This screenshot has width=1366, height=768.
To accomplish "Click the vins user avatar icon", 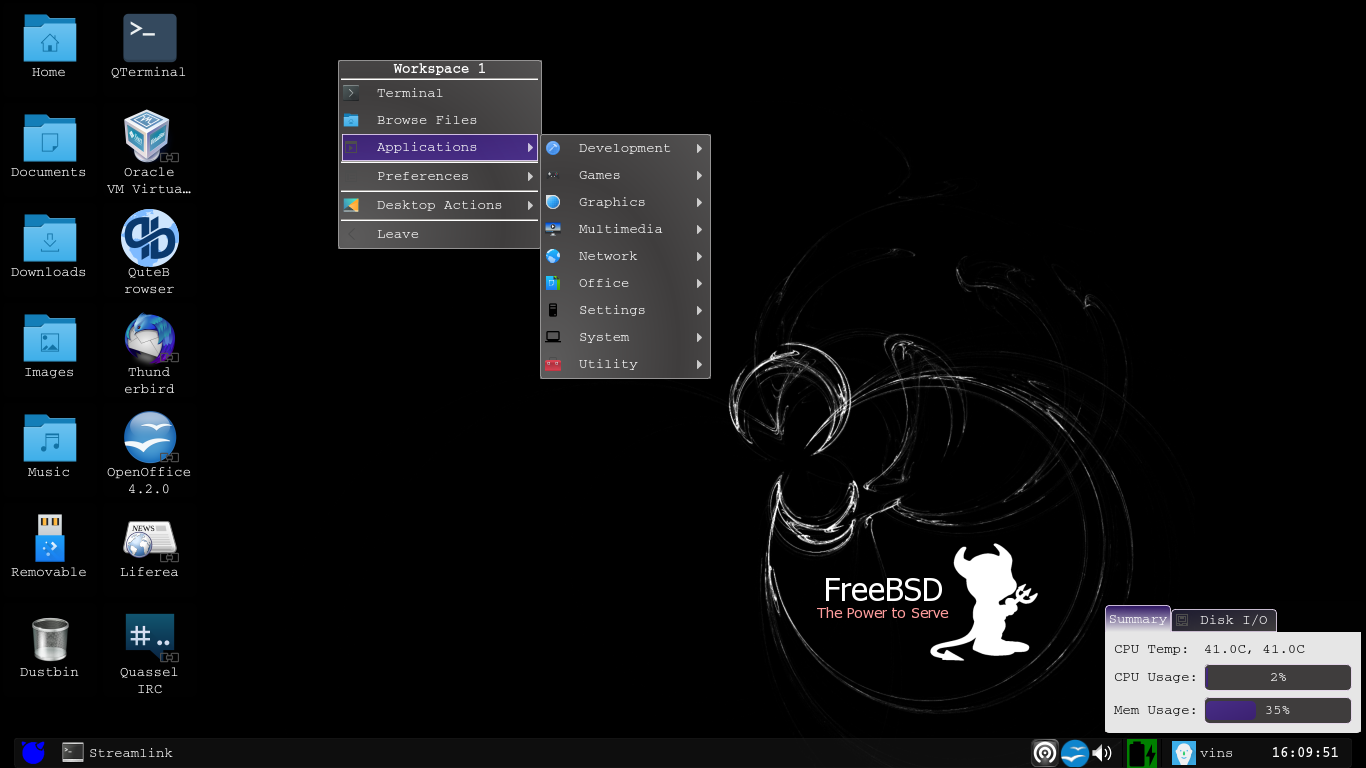I will [1184, 753].
